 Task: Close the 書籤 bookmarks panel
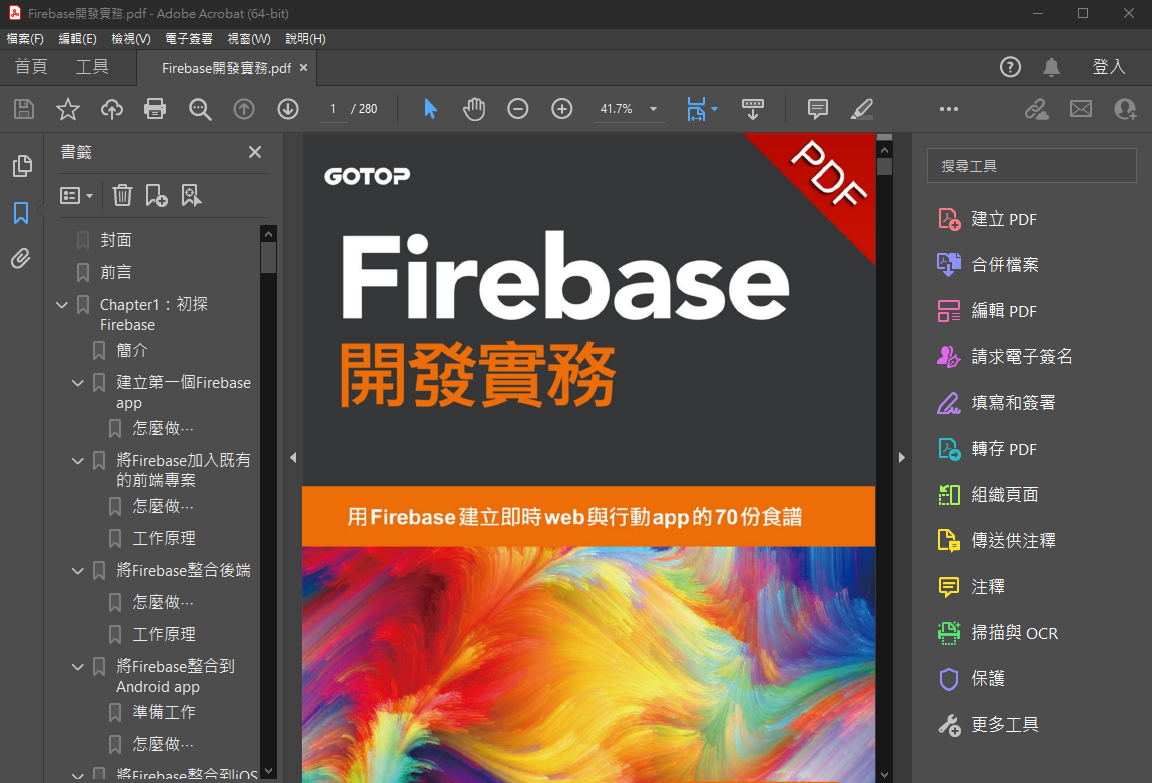tap(255, 152)
